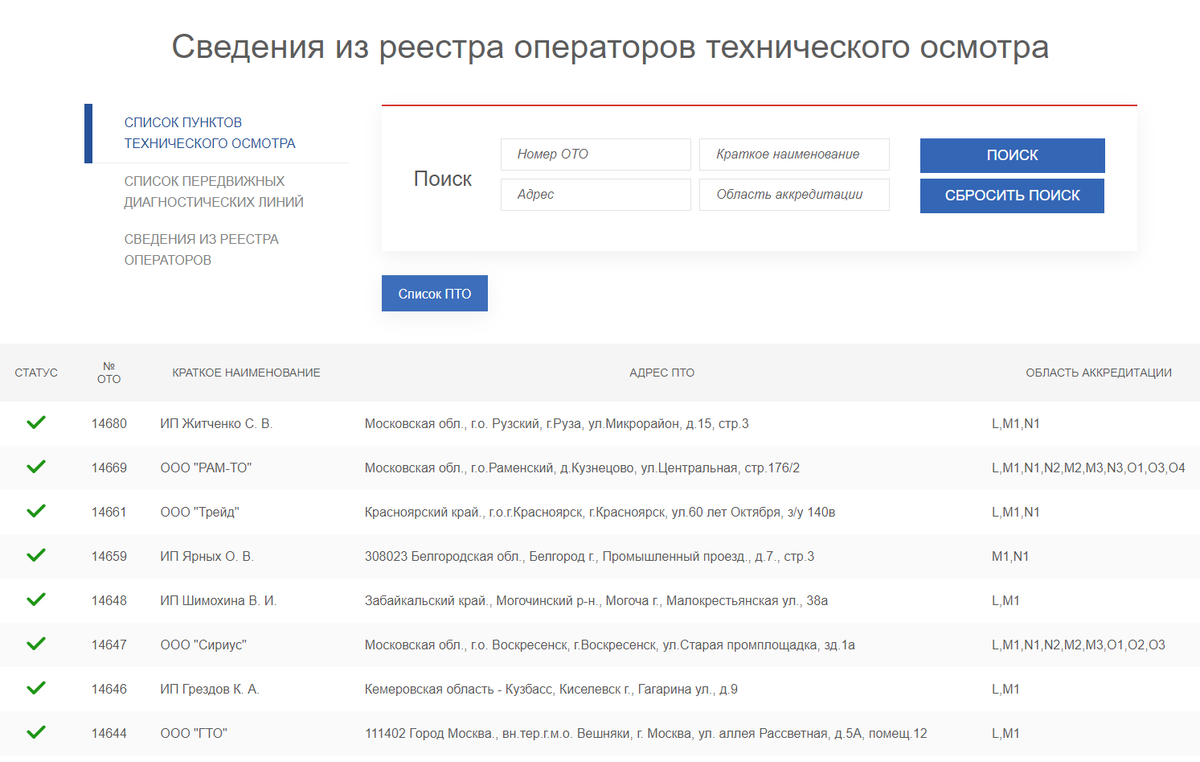The image size is (1200, 762).
Task: Select operator number 14669
Action: click(x=109, y=468)
